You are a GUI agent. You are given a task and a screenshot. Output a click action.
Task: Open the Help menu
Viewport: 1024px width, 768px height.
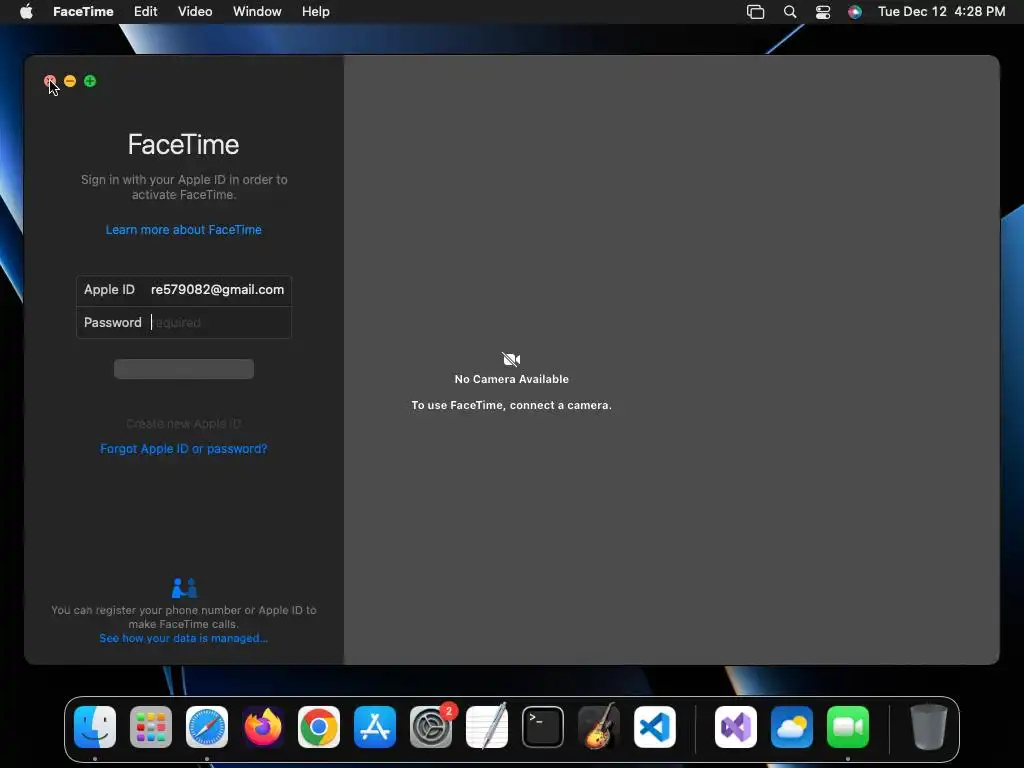pyautogui.click(x=315, y=12)
